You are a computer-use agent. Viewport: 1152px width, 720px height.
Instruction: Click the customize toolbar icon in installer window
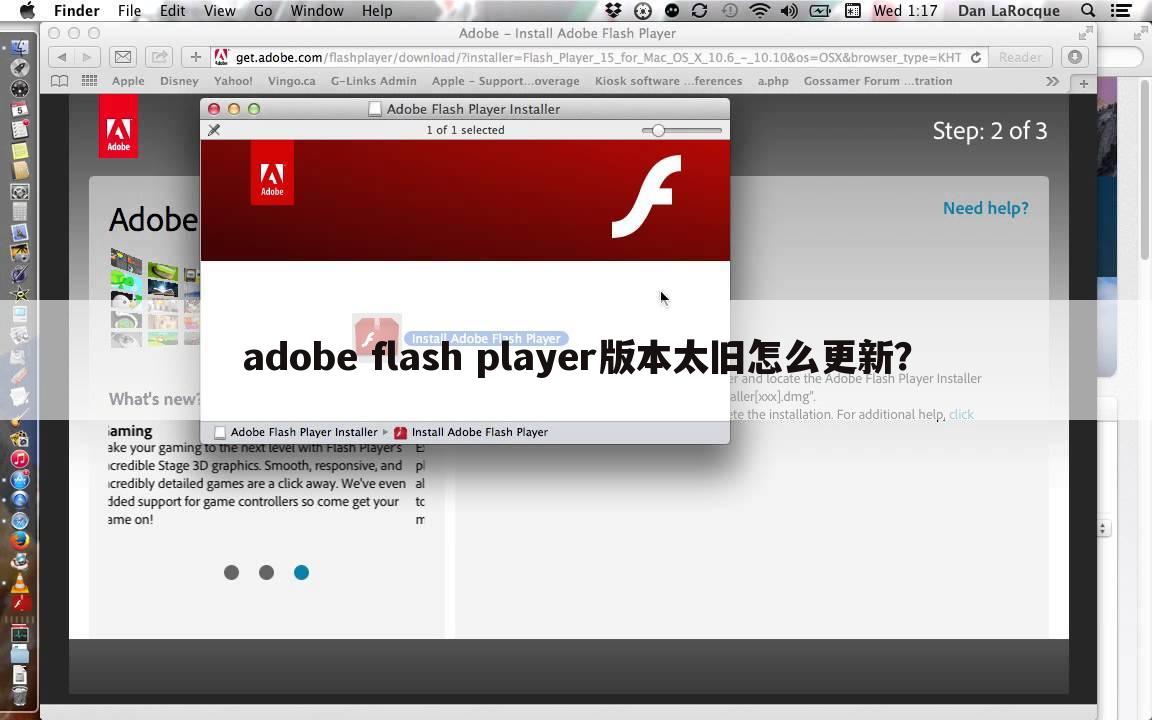pyautogui.click(x=214, y=130)
